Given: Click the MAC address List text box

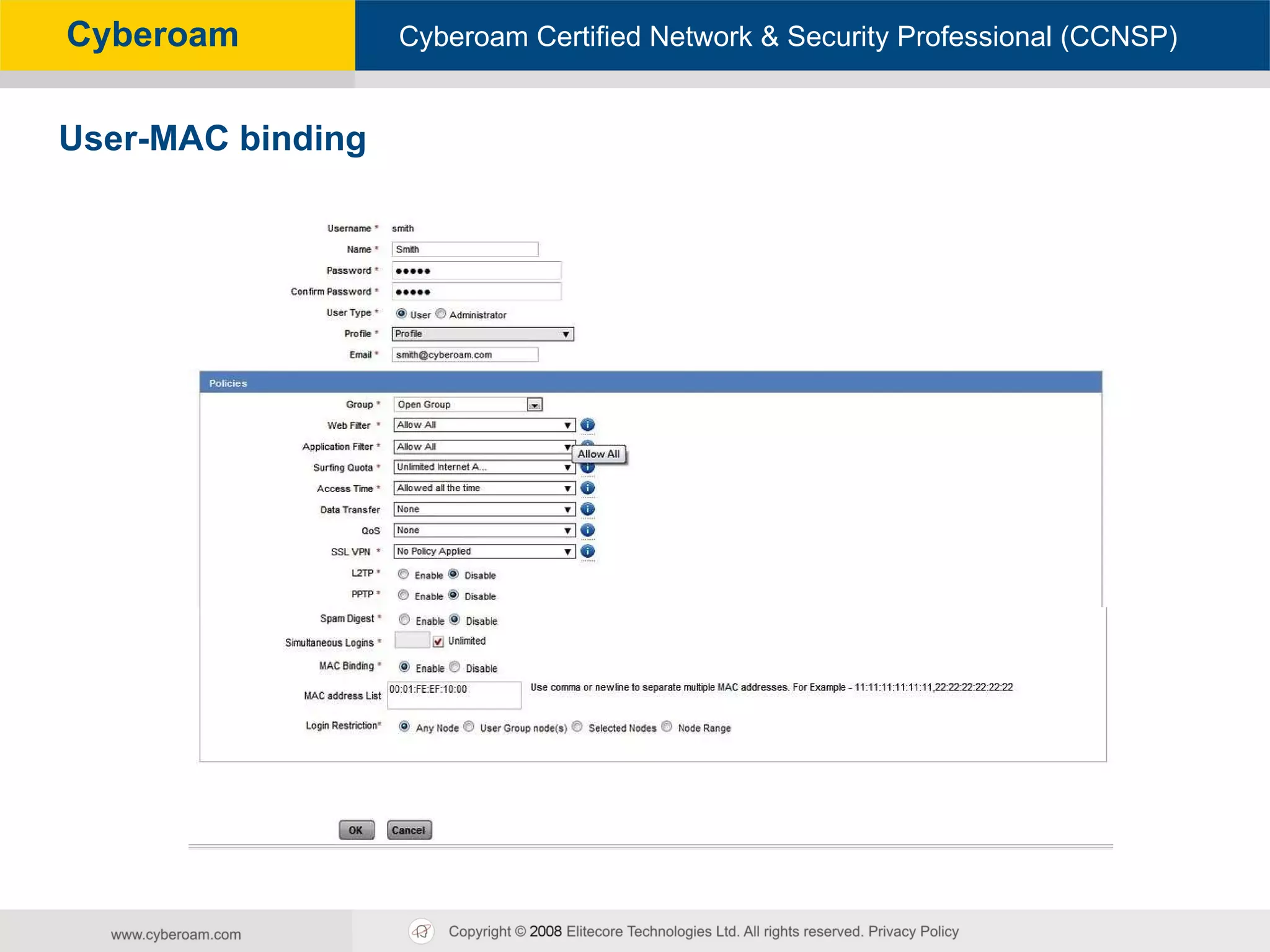Looking at the screenshot, I should (x=454, y=695).
